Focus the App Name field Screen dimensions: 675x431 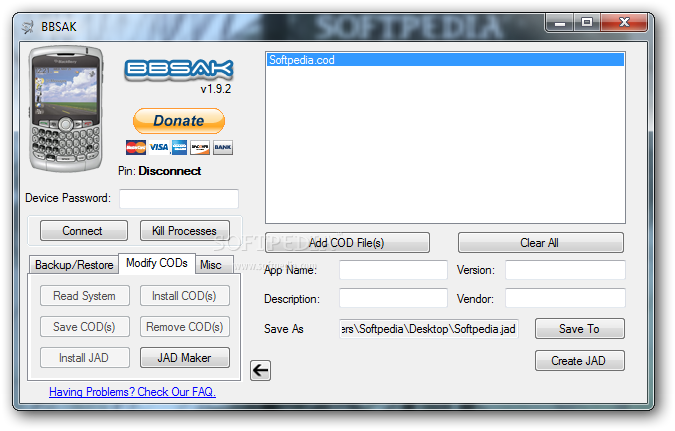coord(393,270)
